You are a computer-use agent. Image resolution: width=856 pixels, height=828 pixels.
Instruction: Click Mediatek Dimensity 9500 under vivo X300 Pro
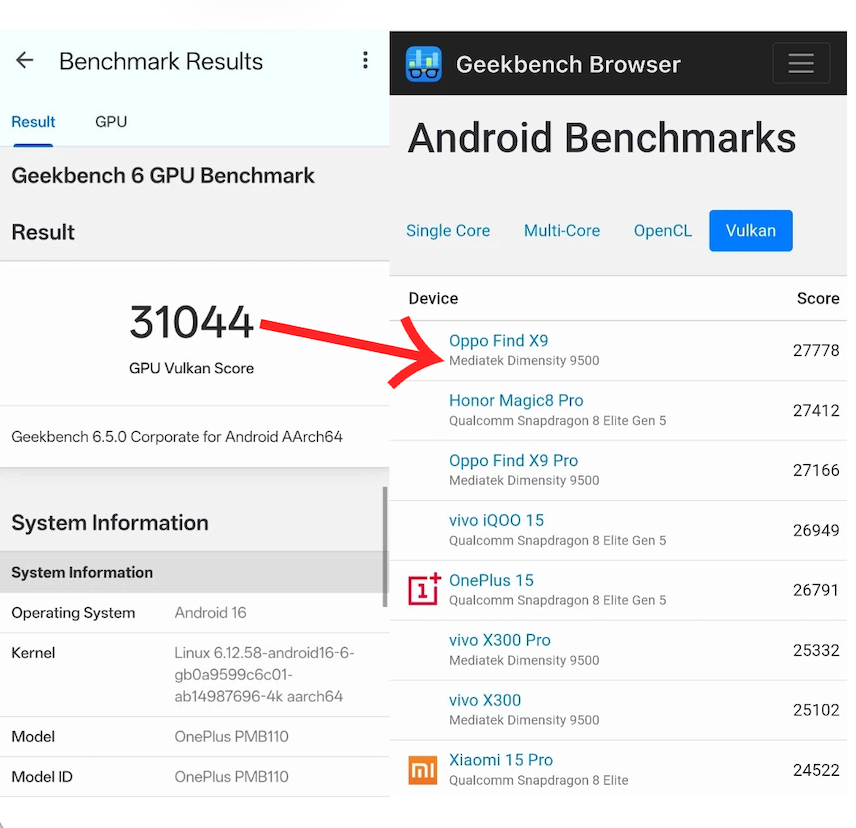(x=524, y=660)
